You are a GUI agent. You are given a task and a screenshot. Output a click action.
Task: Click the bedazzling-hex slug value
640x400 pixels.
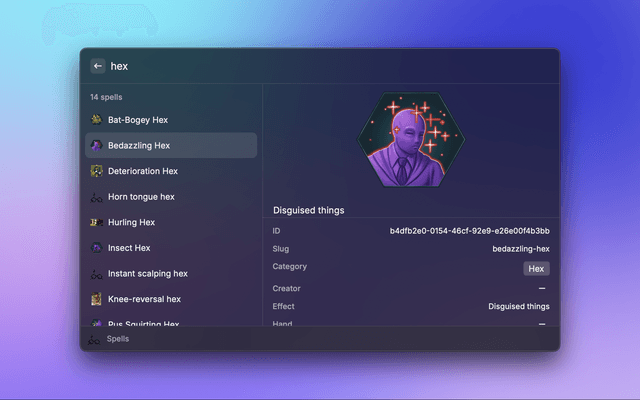click(x=521, y=249)
